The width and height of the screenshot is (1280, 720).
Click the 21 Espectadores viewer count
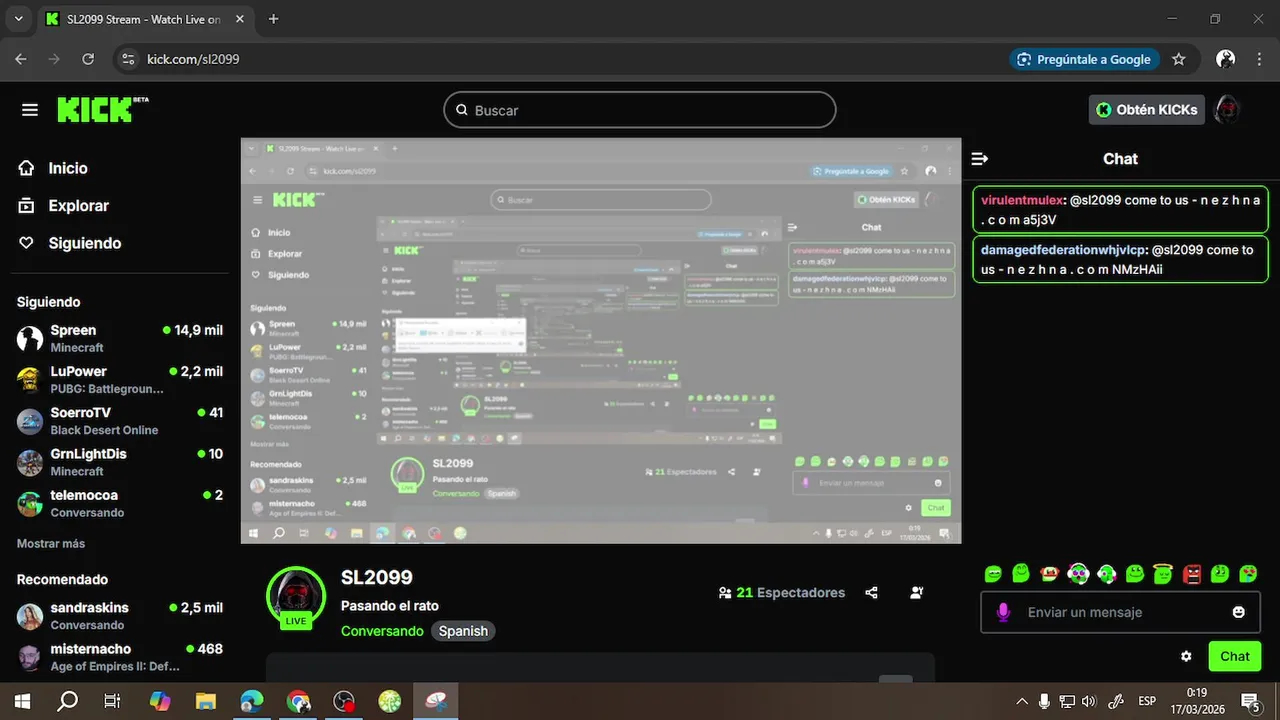[781, 593]
